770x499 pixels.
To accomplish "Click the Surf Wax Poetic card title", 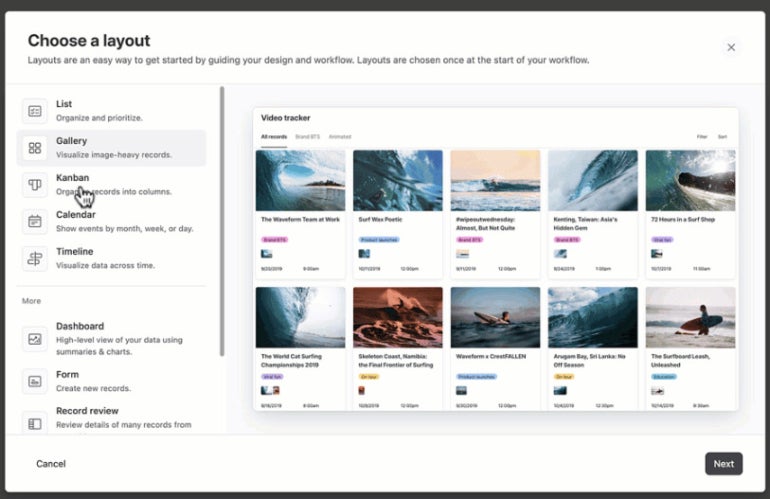I will point(380,219).
